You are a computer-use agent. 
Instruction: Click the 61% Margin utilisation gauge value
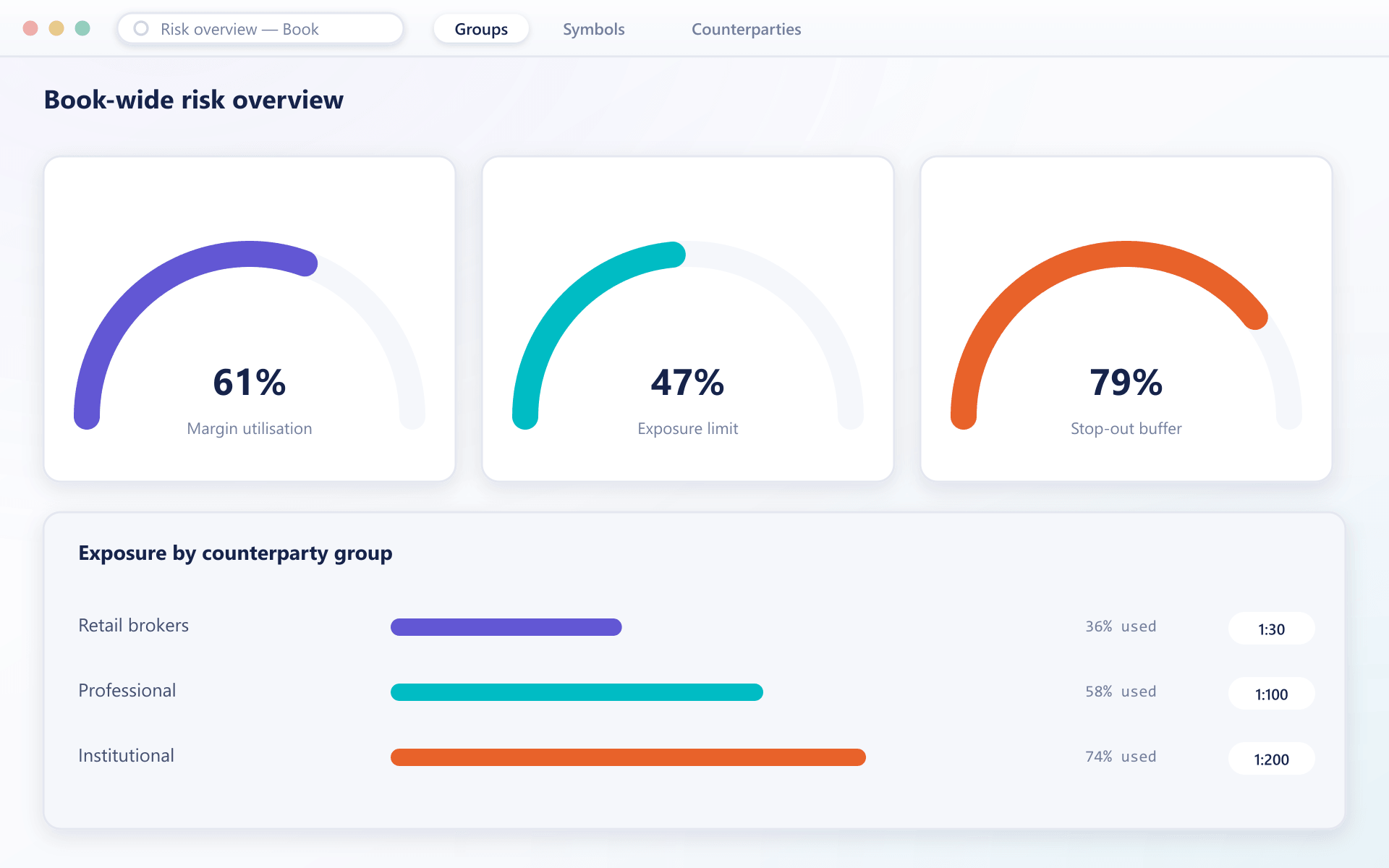pos(250,382)
